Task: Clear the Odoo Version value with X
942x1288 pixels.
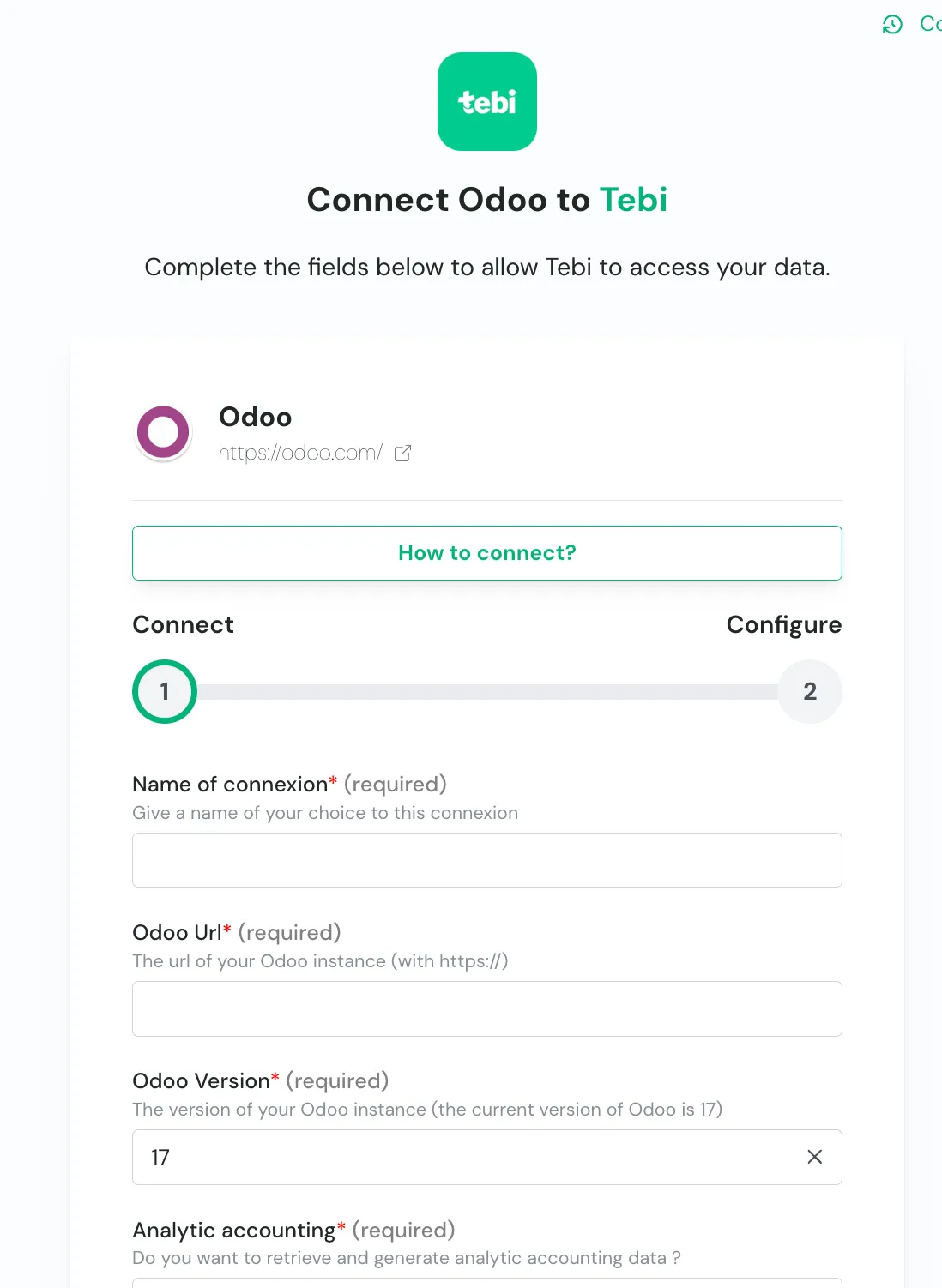Action: [x=814, y=1157]
